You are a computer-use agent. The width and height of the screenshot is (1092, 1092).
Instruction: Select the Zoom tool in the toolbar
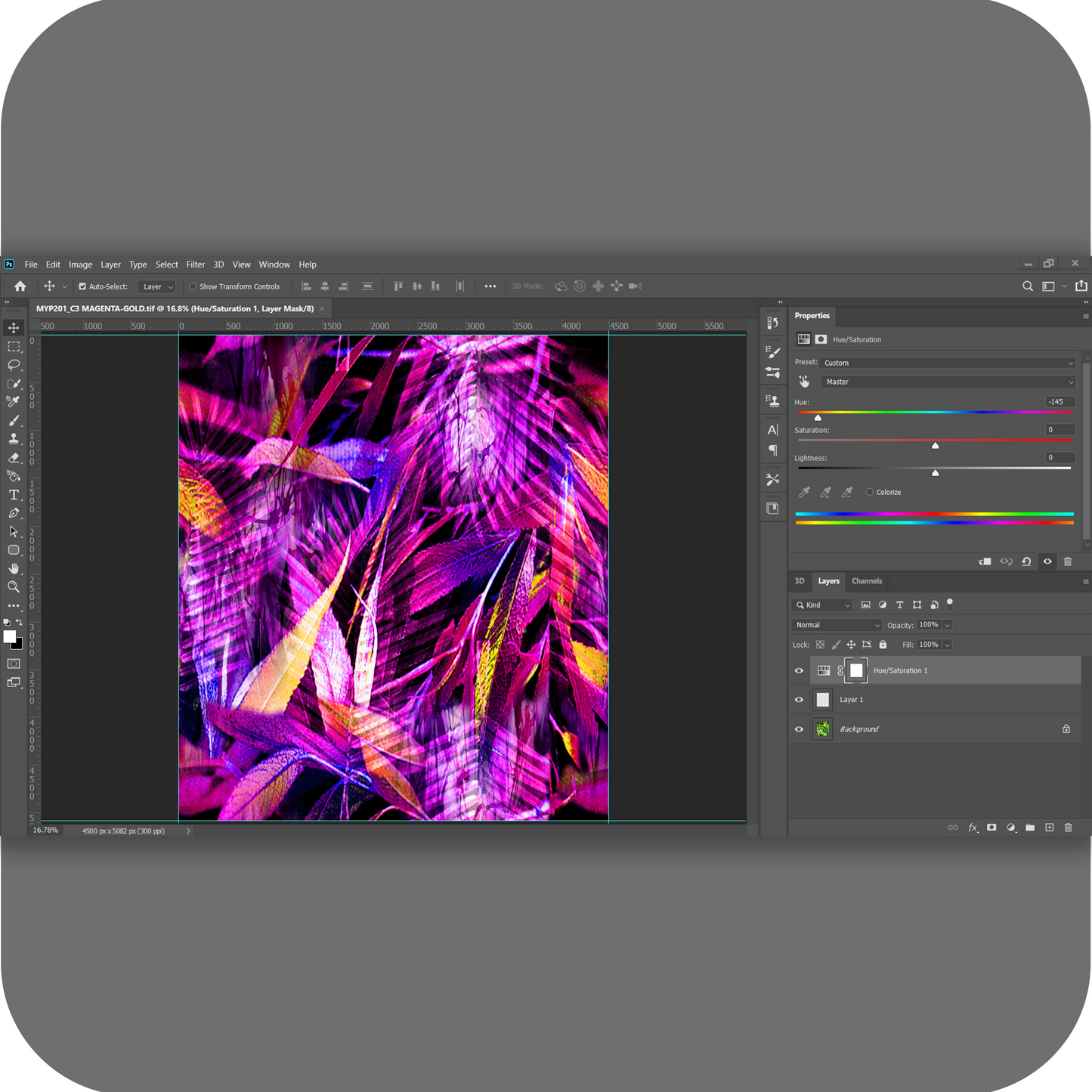click(14, 586)
